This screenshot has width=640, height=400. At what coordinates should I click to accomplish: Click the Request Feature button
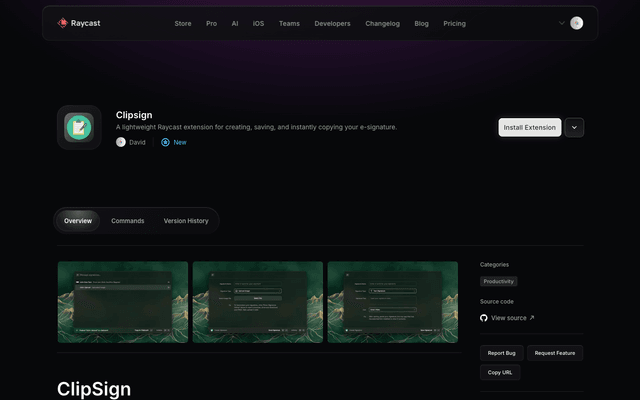555,353
